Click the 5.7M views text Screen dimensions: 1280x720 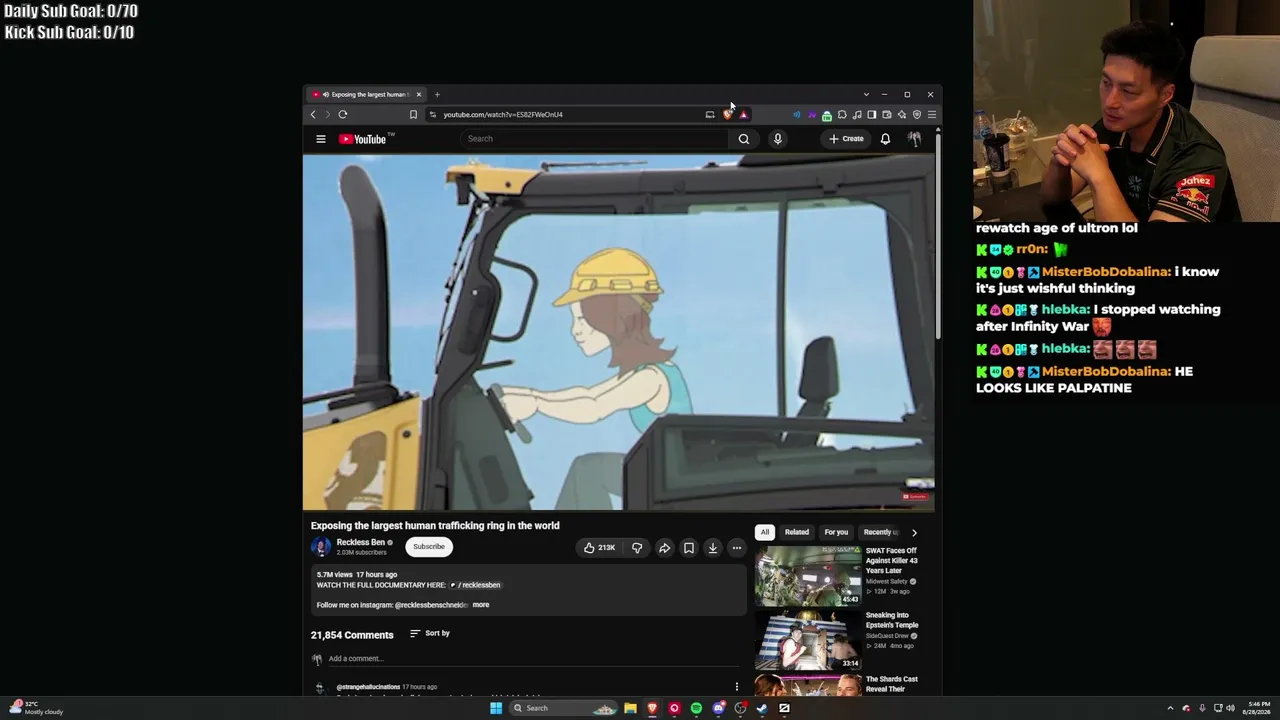tap(335, 575)
